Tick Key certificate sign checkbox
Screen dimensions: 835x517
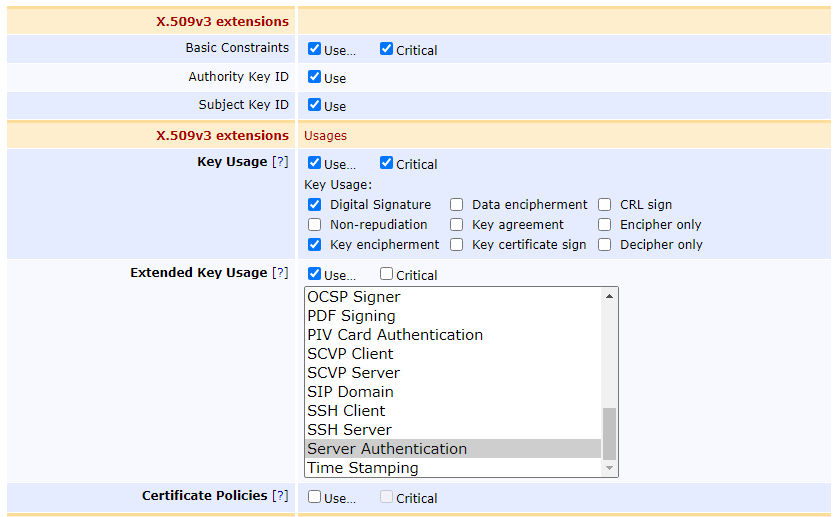pos(456,245)
